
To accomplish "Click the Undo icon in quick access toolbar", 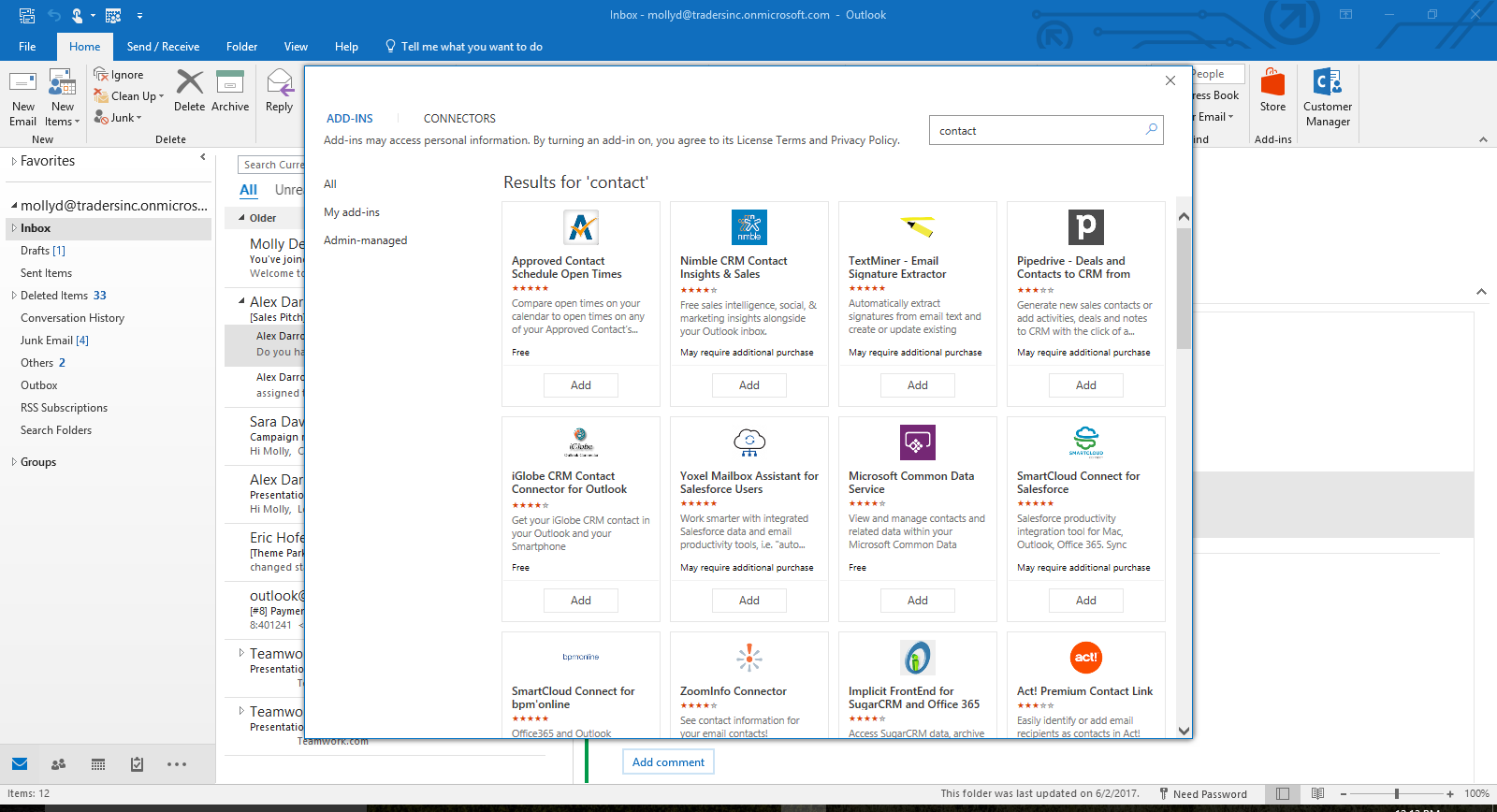I will [x=53, y=15].
